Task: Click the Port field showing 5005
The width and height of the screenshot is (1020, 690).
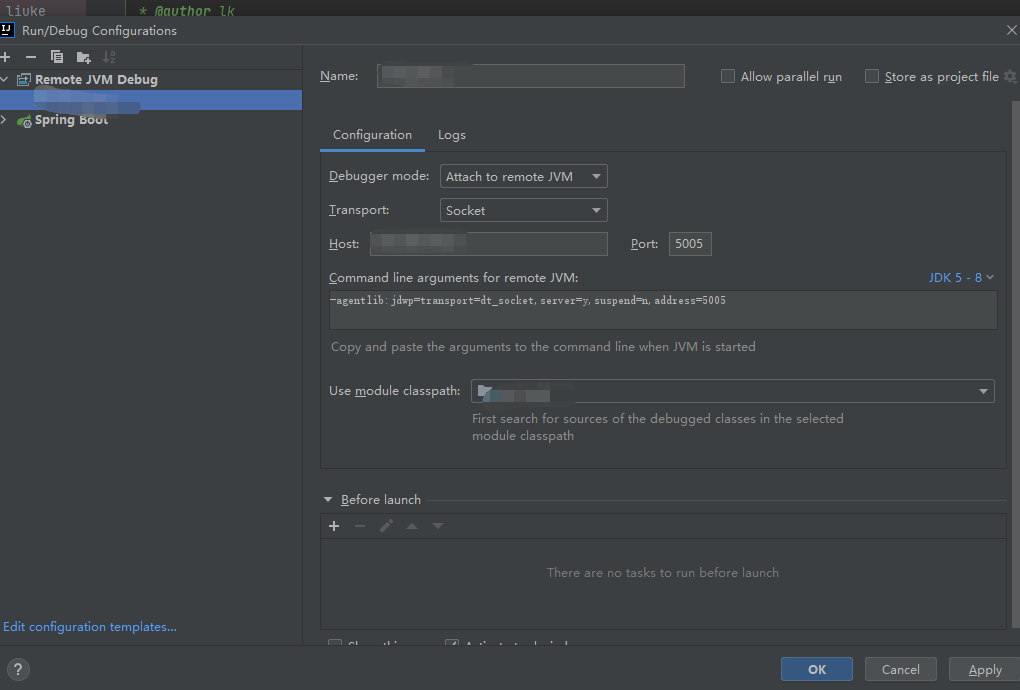Action: pyautogui.click(x=690, y=244)
